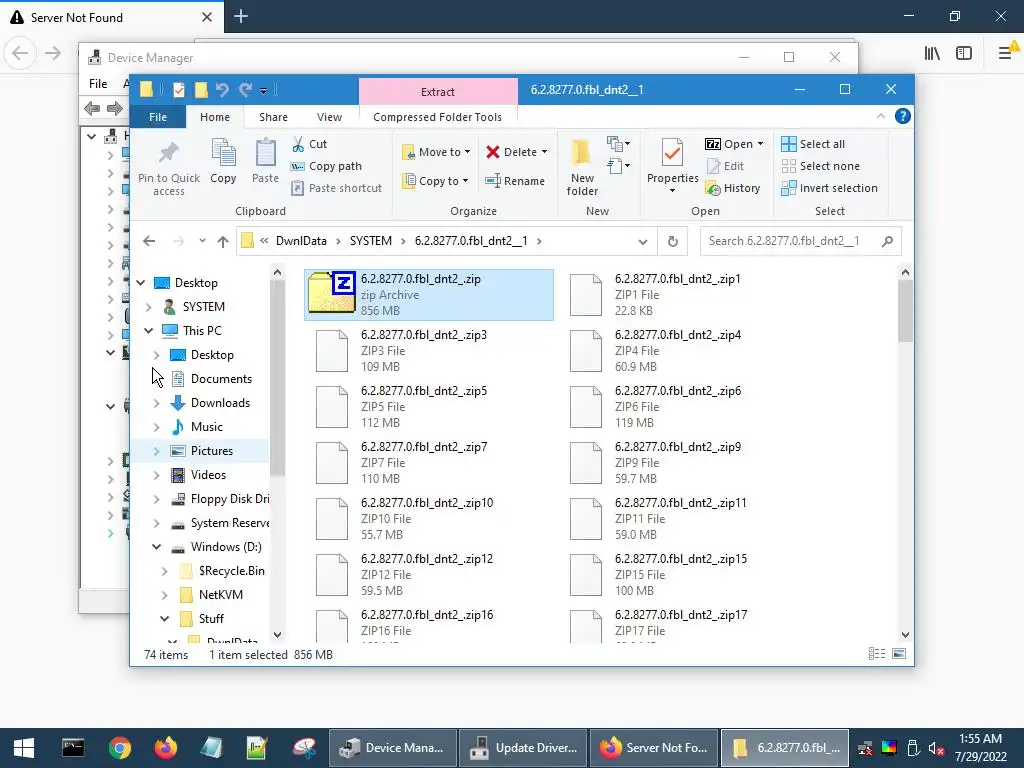Select NetKVM folder in tree
The height and width of the screenshot is (768, 1024).
tap(220, 595)
